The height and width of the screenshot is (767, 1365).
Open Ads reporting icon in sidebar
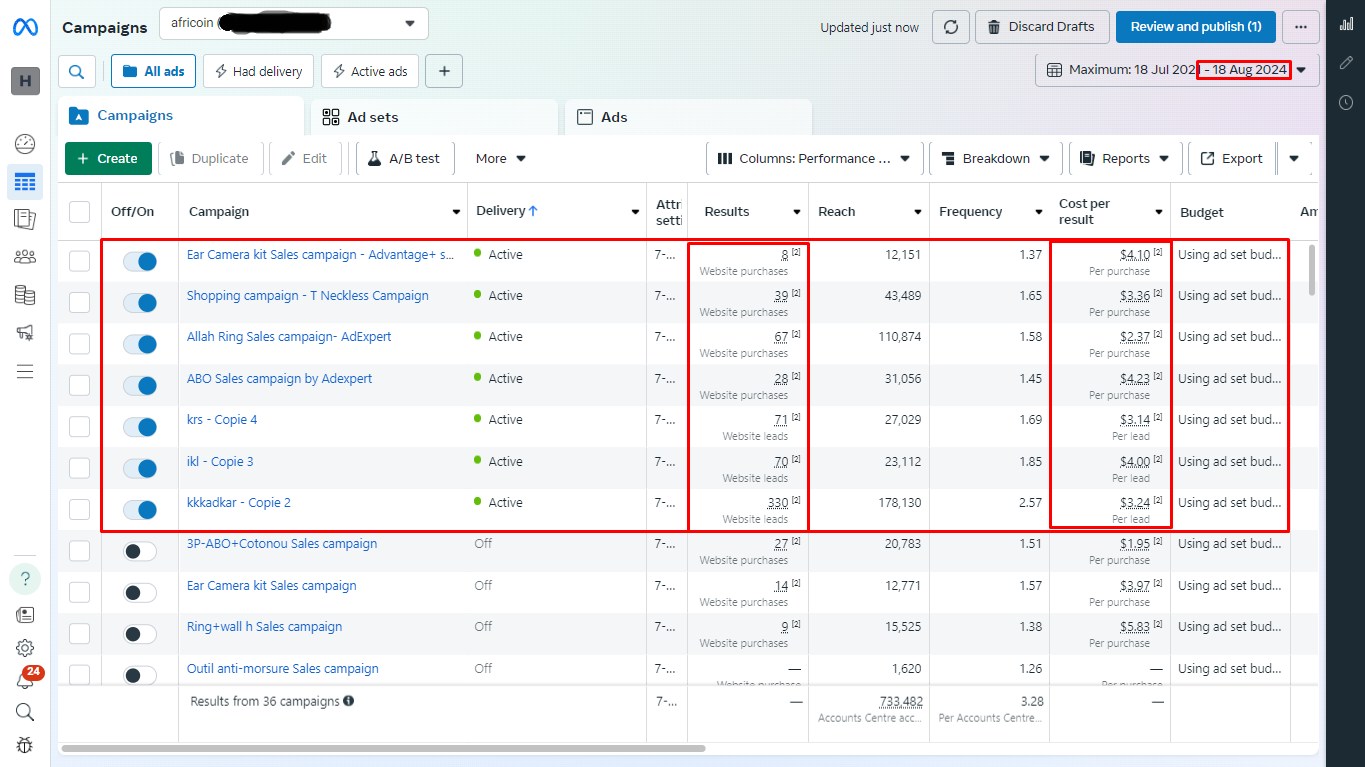(x=25, y=219)
